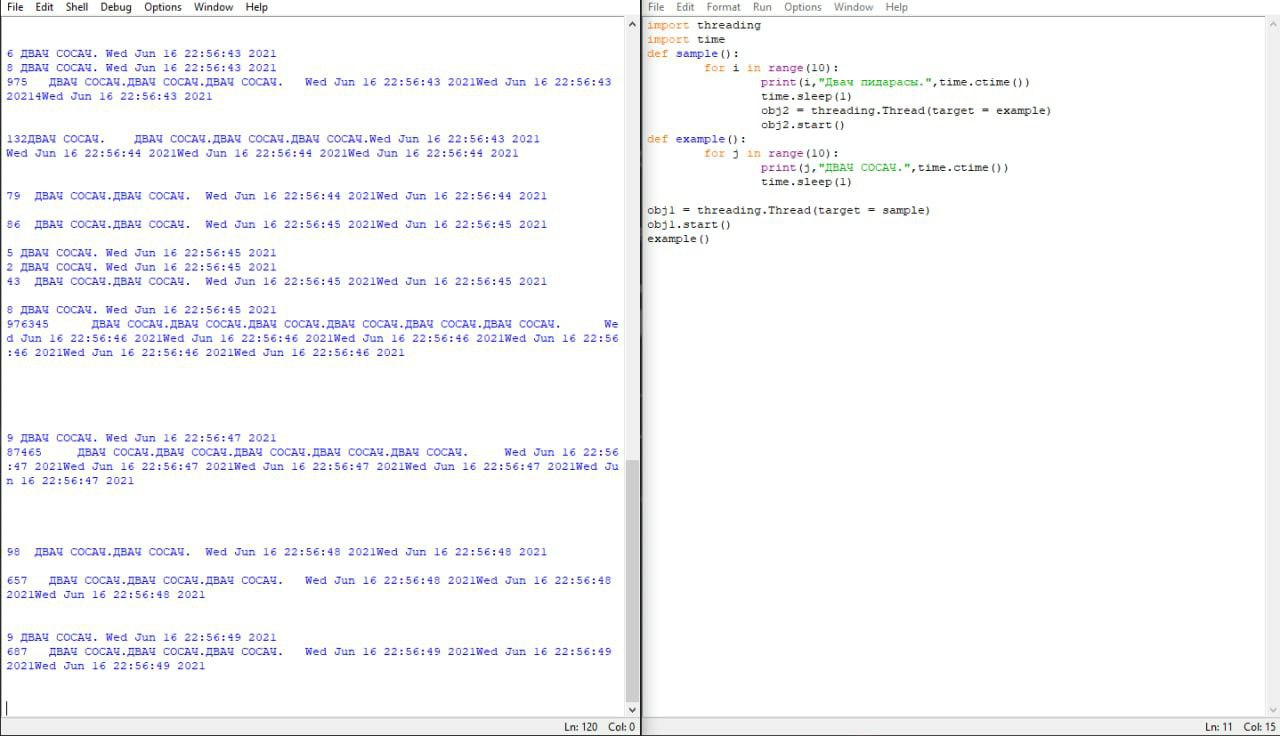Screen dimensions: 1280x736
Task: Open Format menu in editor window
Action: [724, 7]
